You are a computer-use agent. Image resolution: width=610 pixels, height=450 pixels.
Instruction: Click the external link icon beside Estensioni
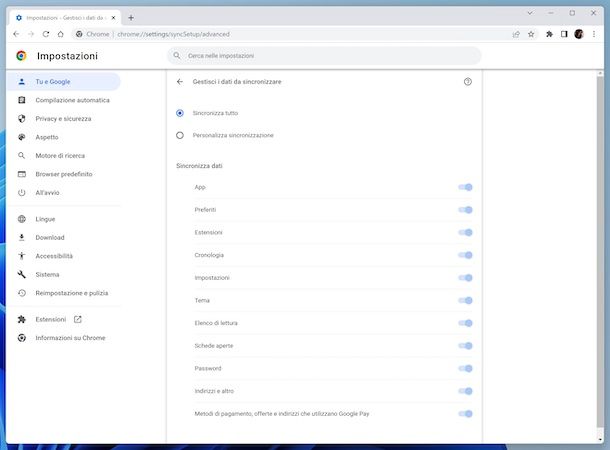point(78,319)
